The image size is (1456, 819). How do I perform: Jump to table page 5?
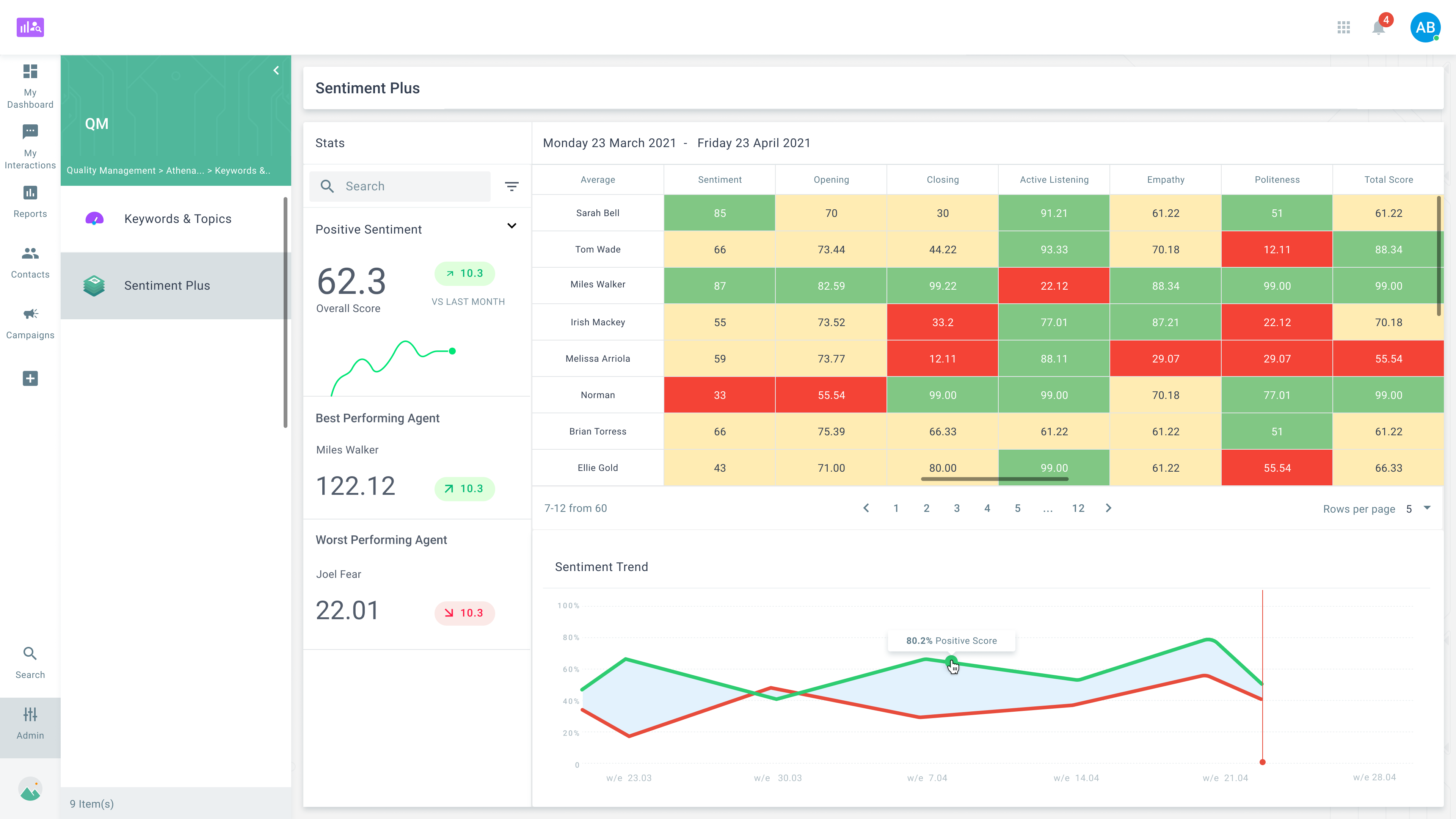coord(1017,508)
